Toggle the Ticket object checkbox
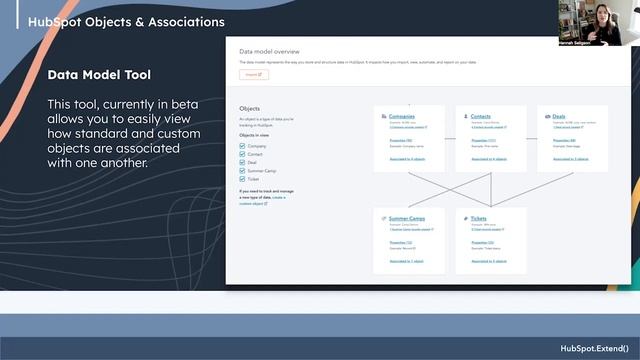Viewport: 640px width, 360px height. click(242, 179)
